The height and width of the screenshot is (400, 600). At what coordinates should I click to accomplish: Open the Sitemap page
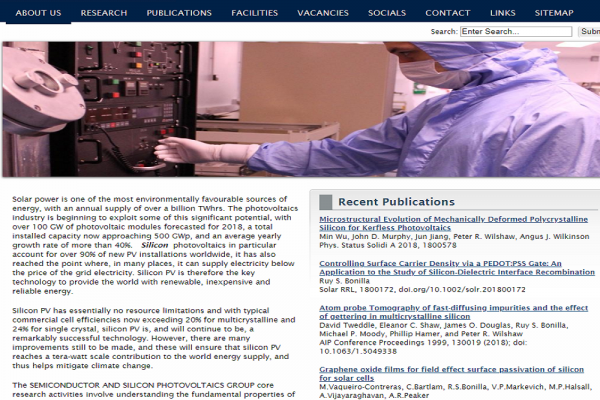(x=554, y=13)
